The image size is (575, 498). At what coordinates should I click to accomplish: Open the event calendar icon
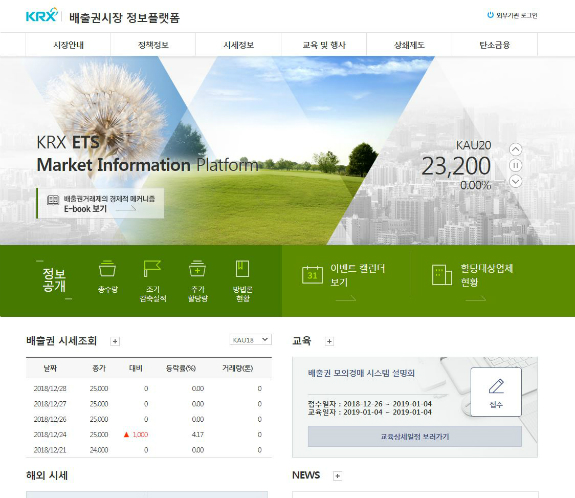312,275
